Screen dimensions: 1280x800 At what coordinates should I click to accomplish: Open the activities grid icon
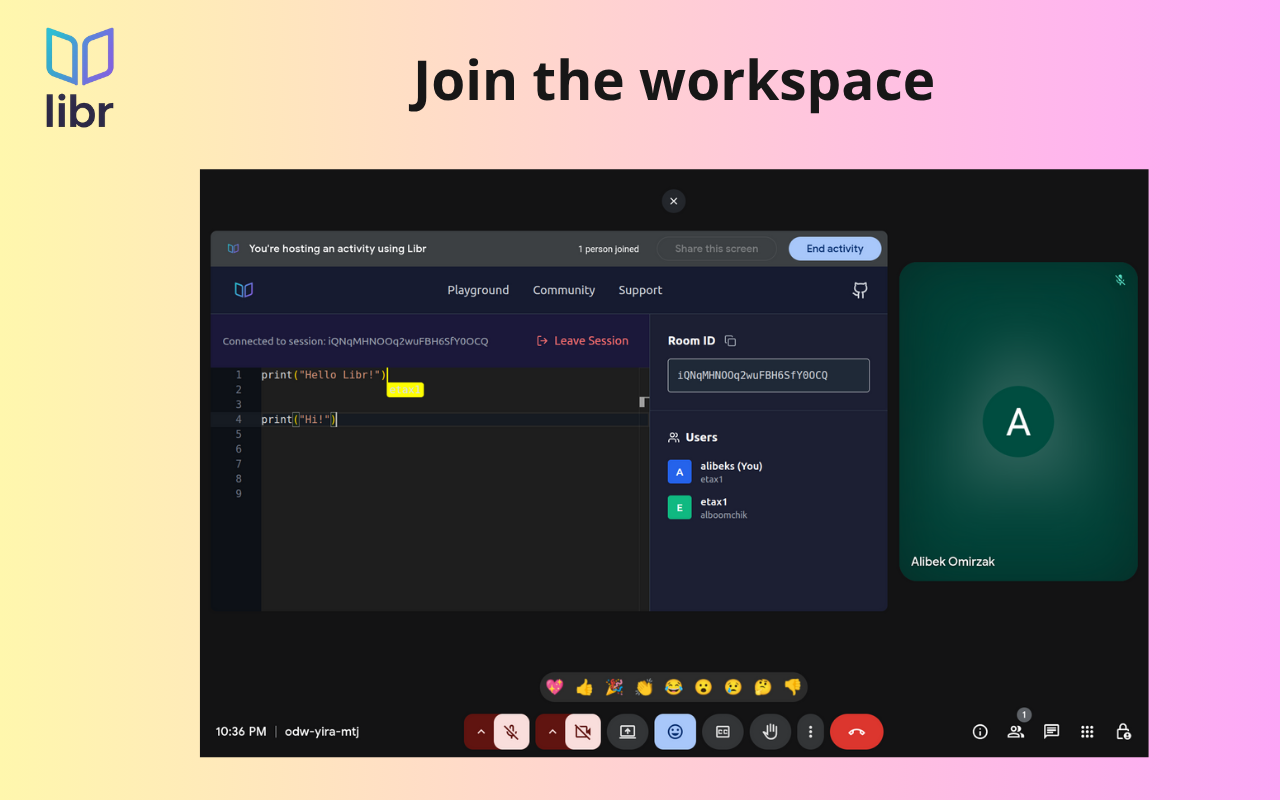coord(1087,732)
